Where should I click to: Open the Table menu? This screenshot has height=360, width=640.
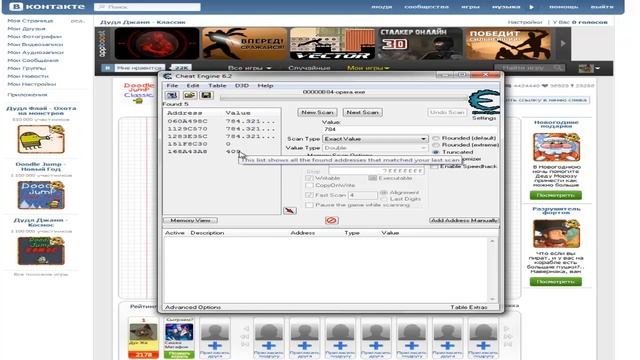pyautogui.click(x=217, y=86)
